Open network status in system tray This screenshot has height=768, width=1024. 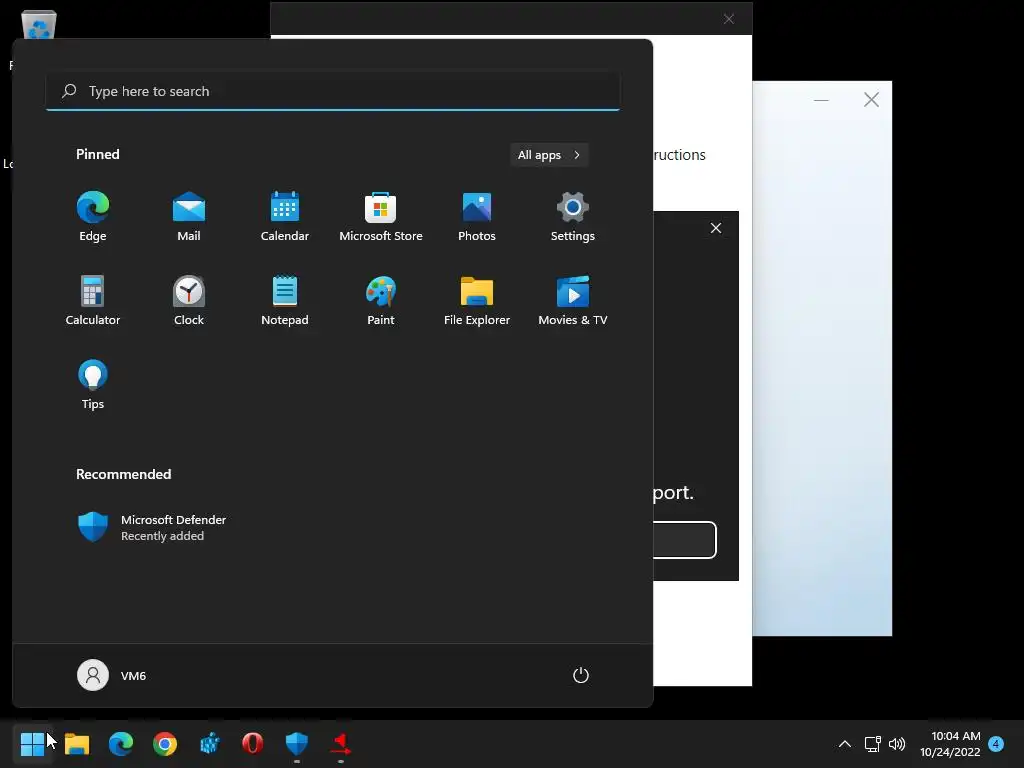[872, 744]
